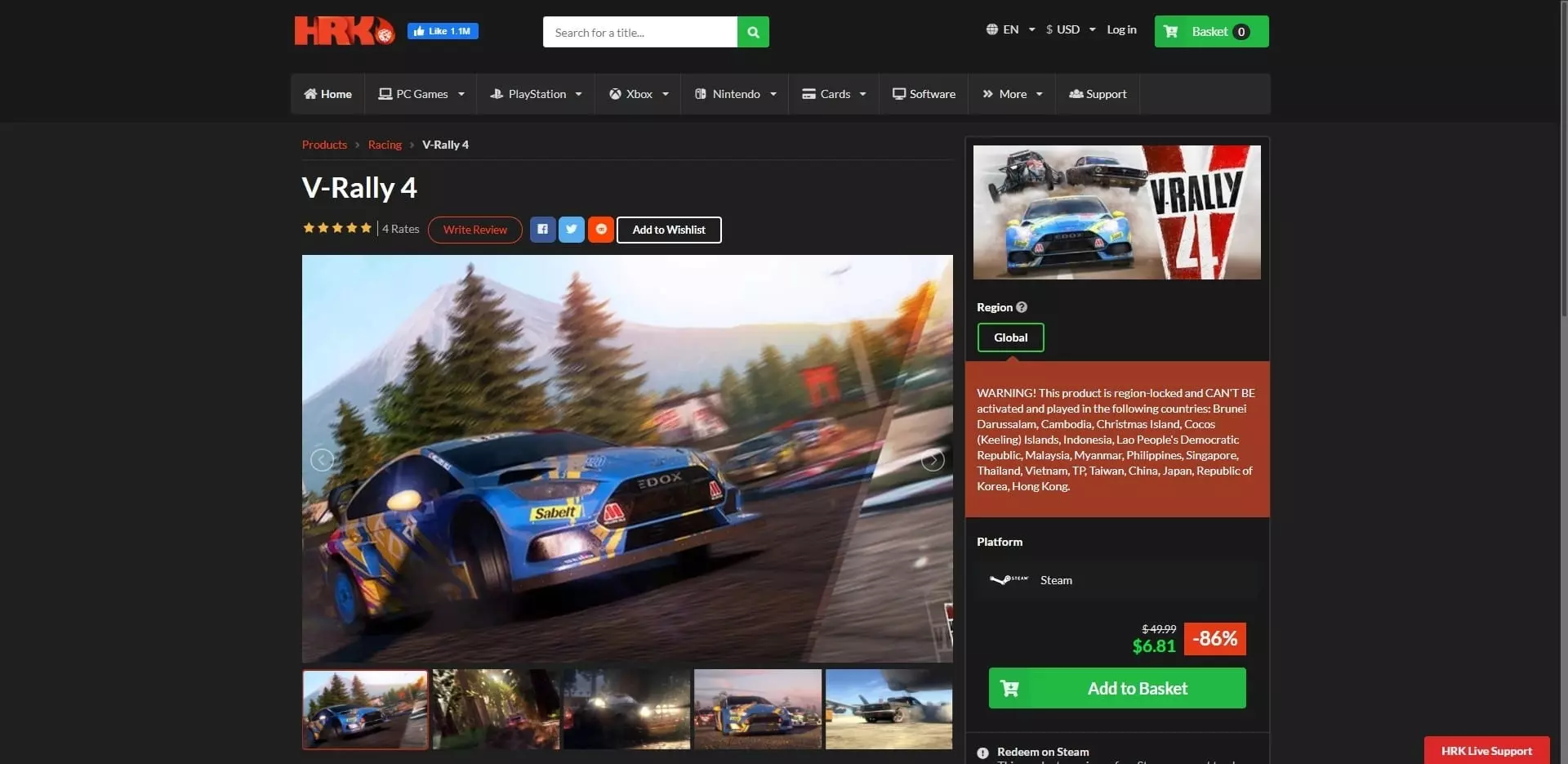Click the PC Games laptop icon
The width and height of the screenshot is (1568, 764).
385,94
